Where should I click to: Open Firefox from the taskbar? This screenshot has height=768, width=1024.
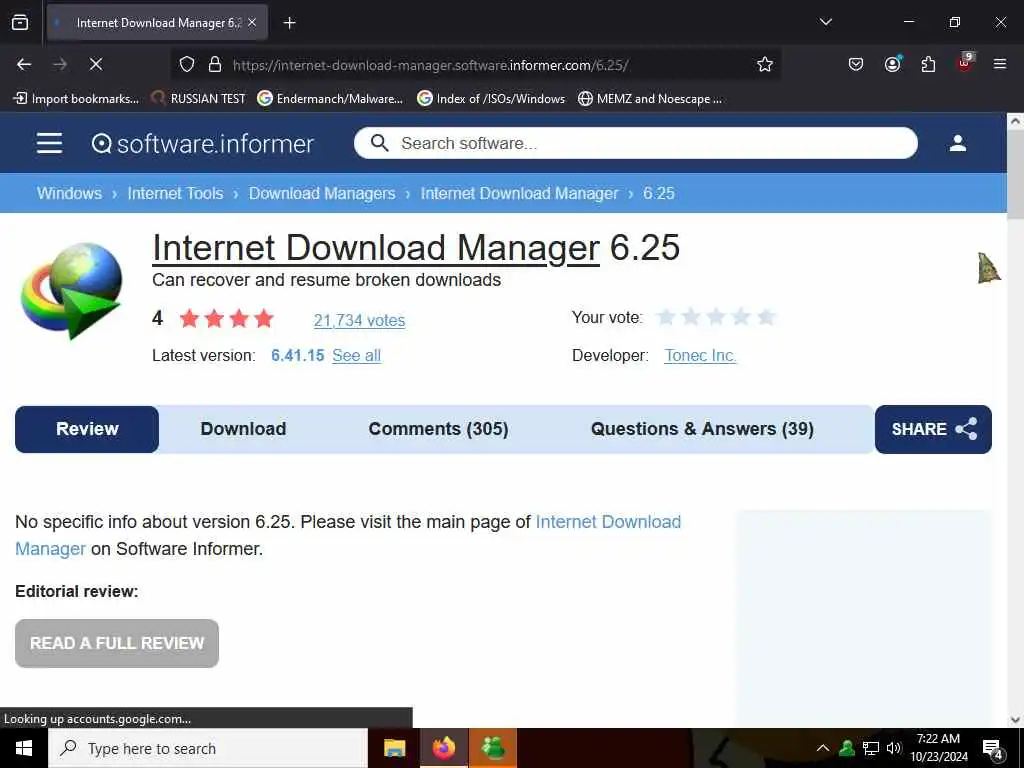click(x=443, y=748)
